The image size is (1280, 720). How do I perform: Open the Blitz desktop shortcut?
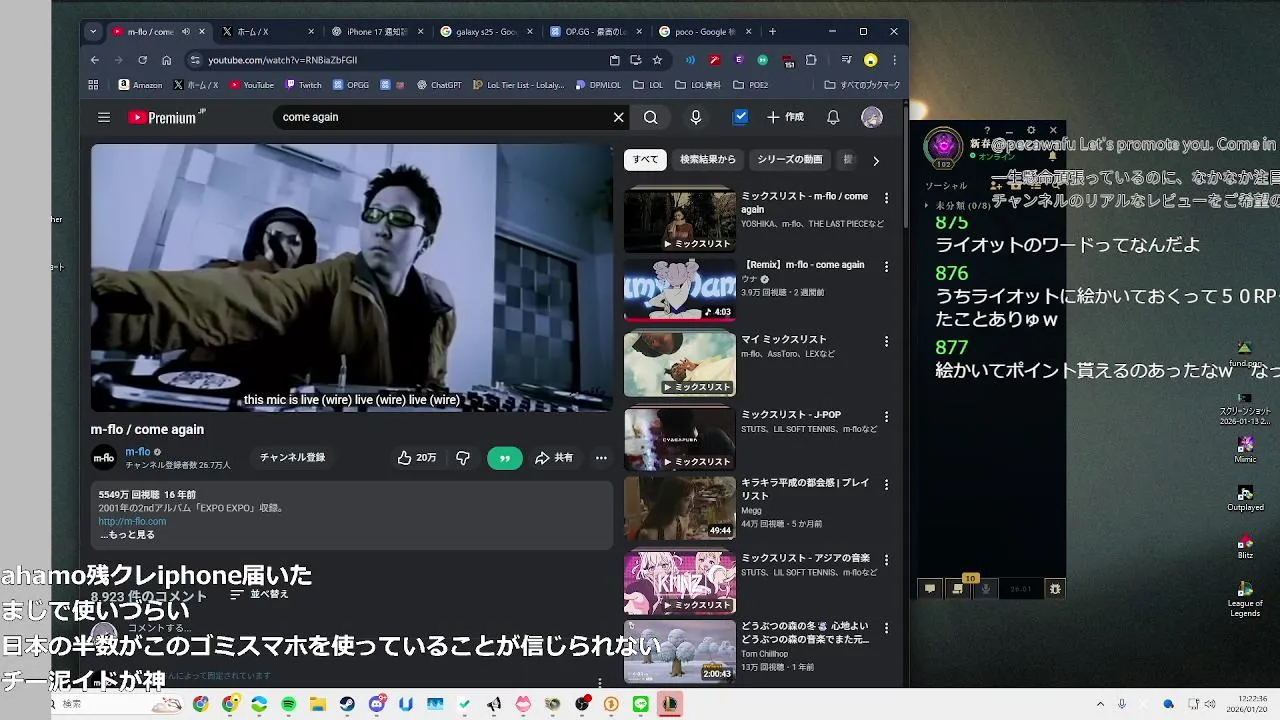coord(1245,545)
